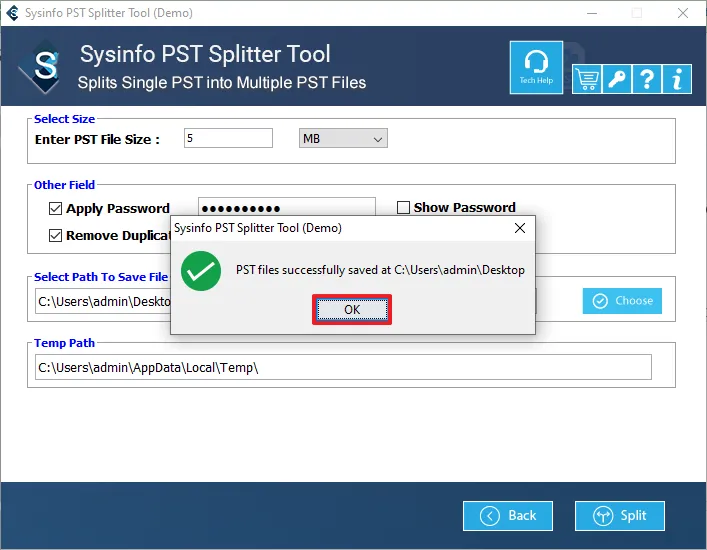Click the 'Other Field' group label

[x=64, y=185]
